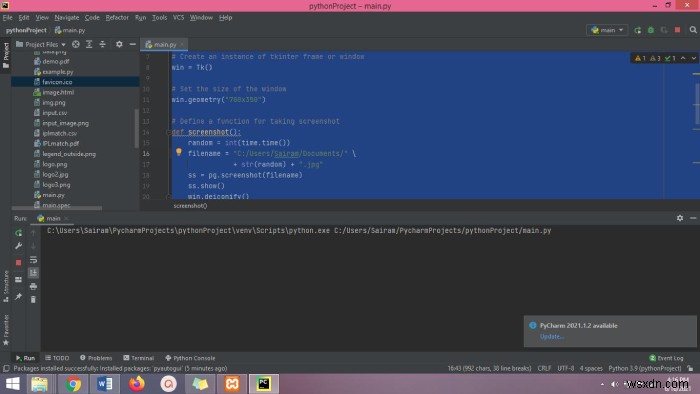Open the Project Files view dropdown

41,44
